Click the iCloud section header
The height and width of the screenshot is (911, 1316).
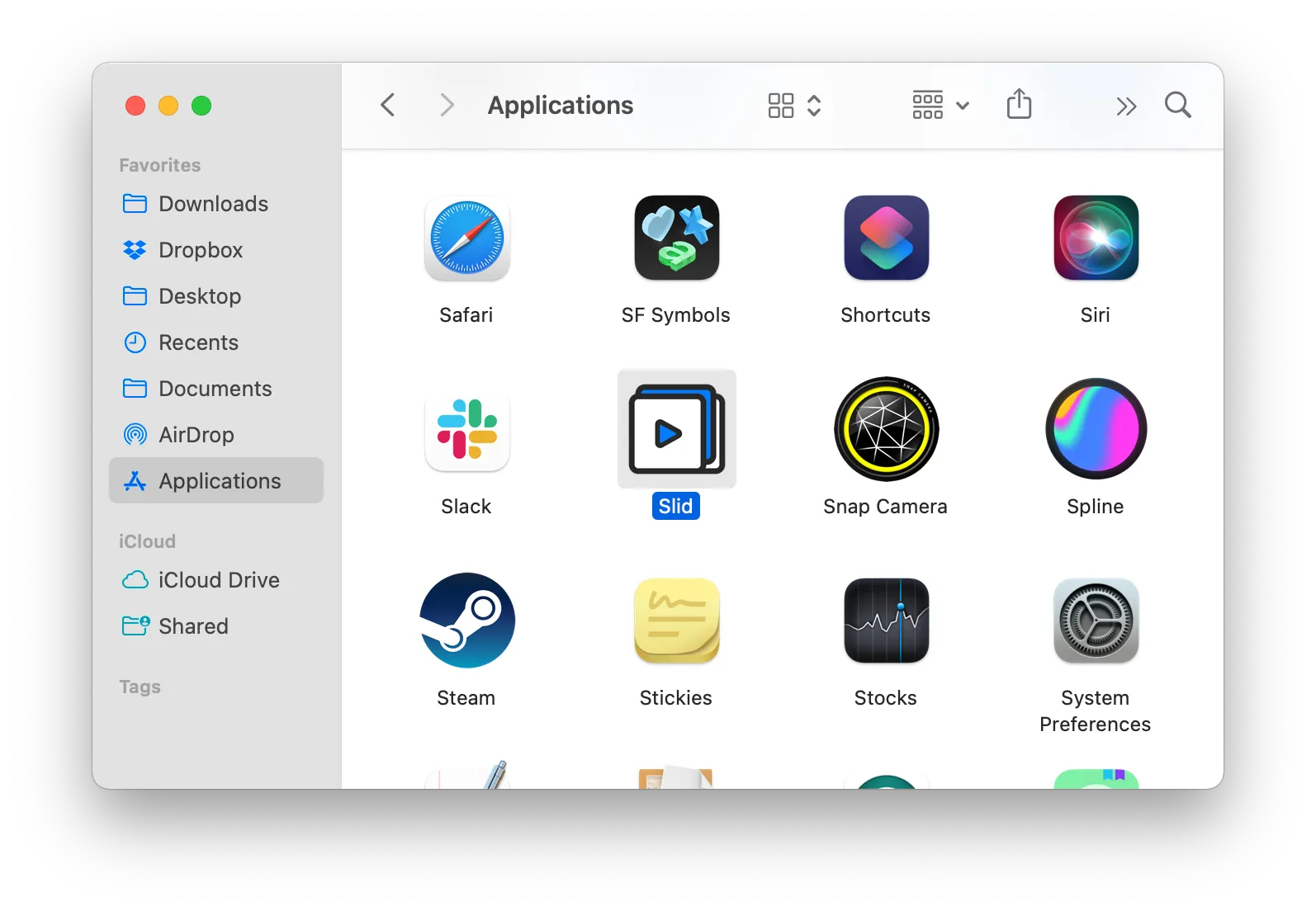click(147, 541)
